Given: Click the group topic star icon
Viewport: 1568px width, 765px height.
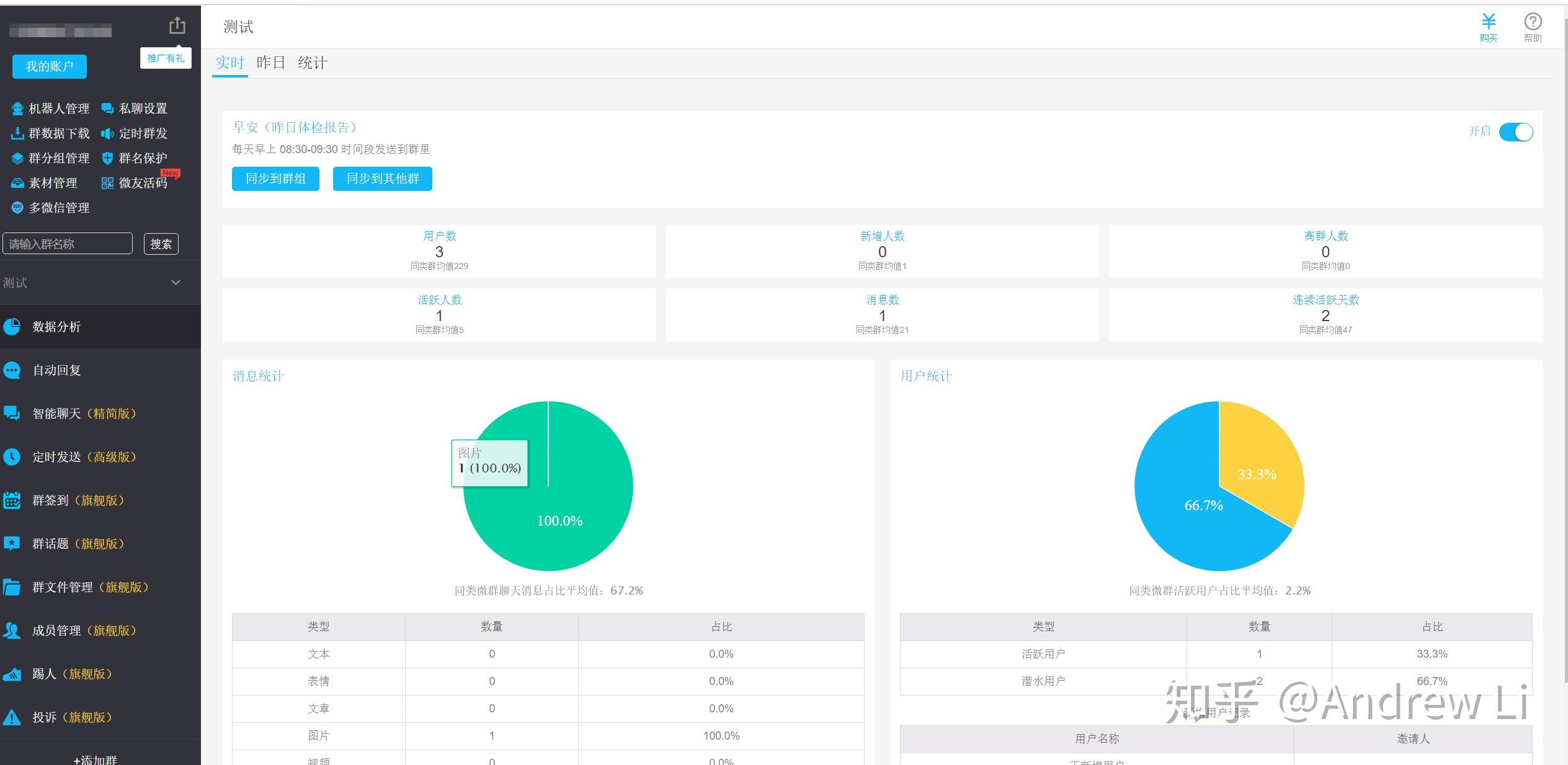Looking at the screenshot, I should click(x=12, y=544).
